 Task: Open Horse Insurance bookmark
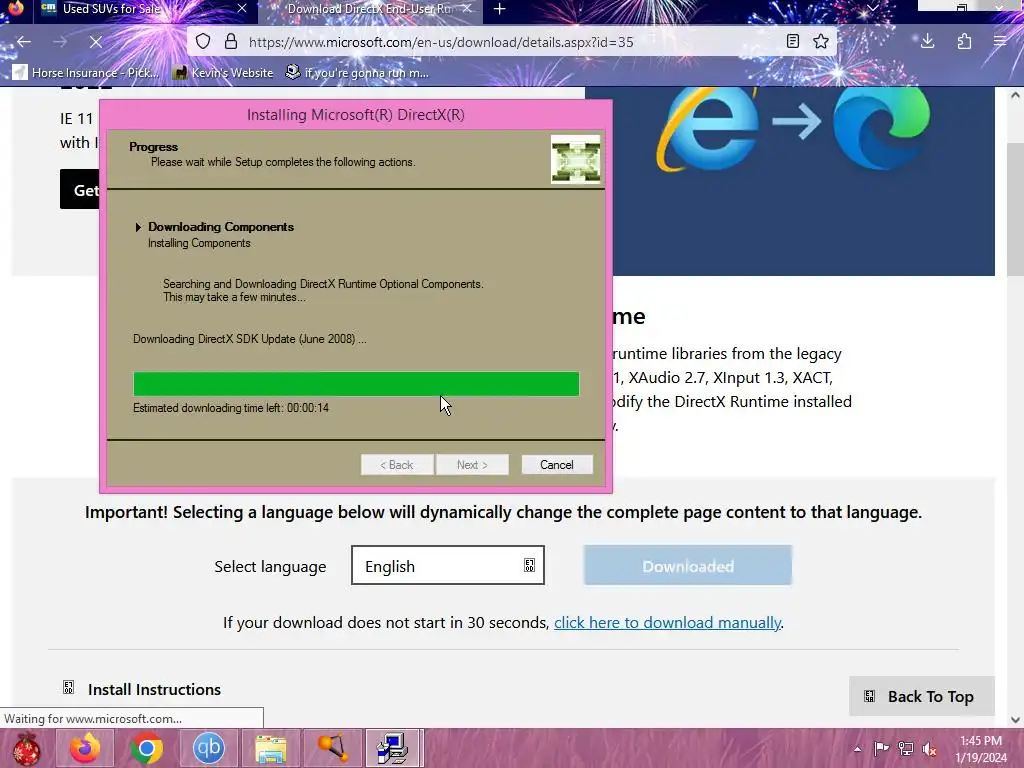(x=86, y=72)
